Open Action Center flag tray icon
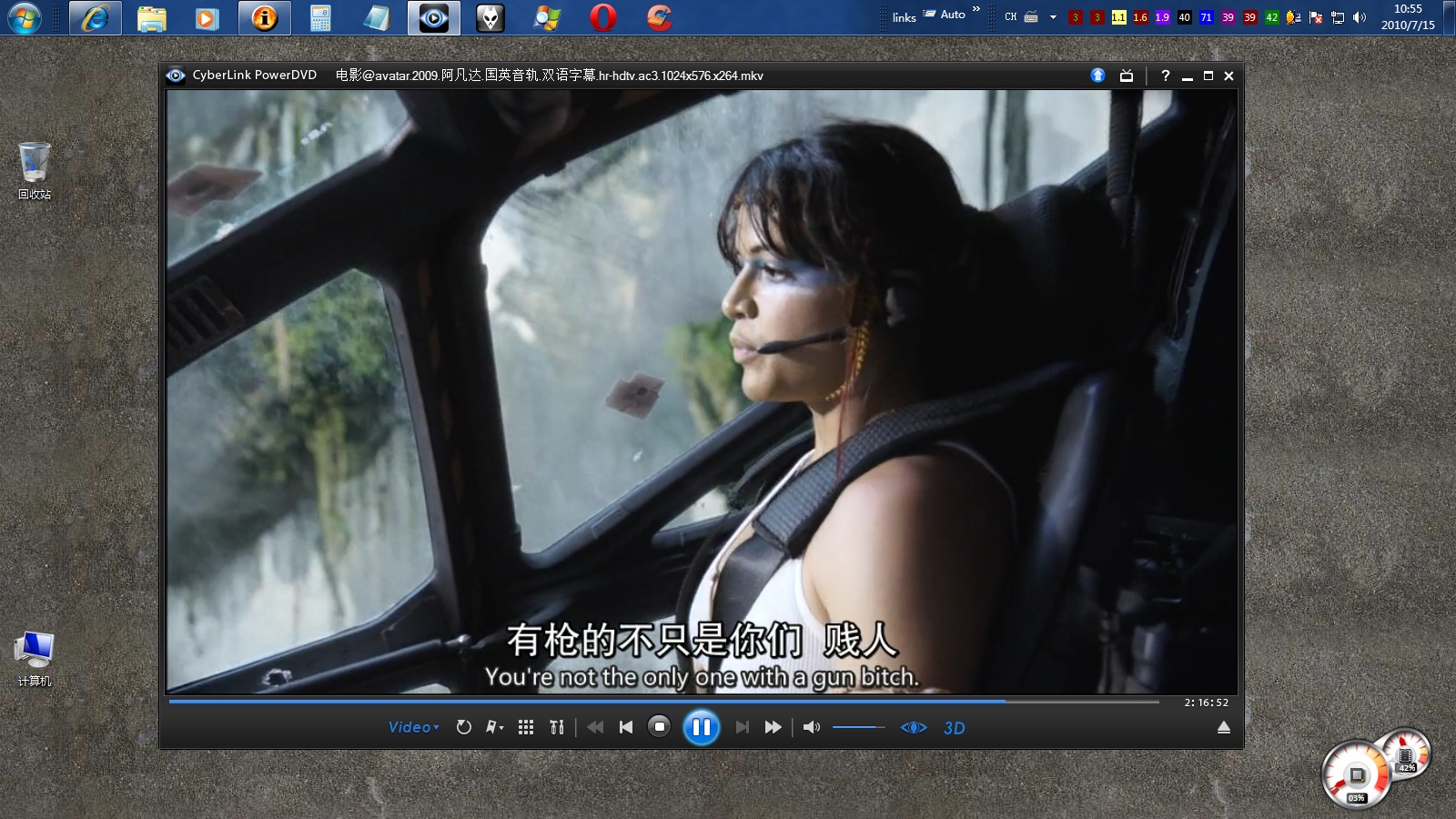Viewport: 1456px width, 819px height. click(1316, 17)
